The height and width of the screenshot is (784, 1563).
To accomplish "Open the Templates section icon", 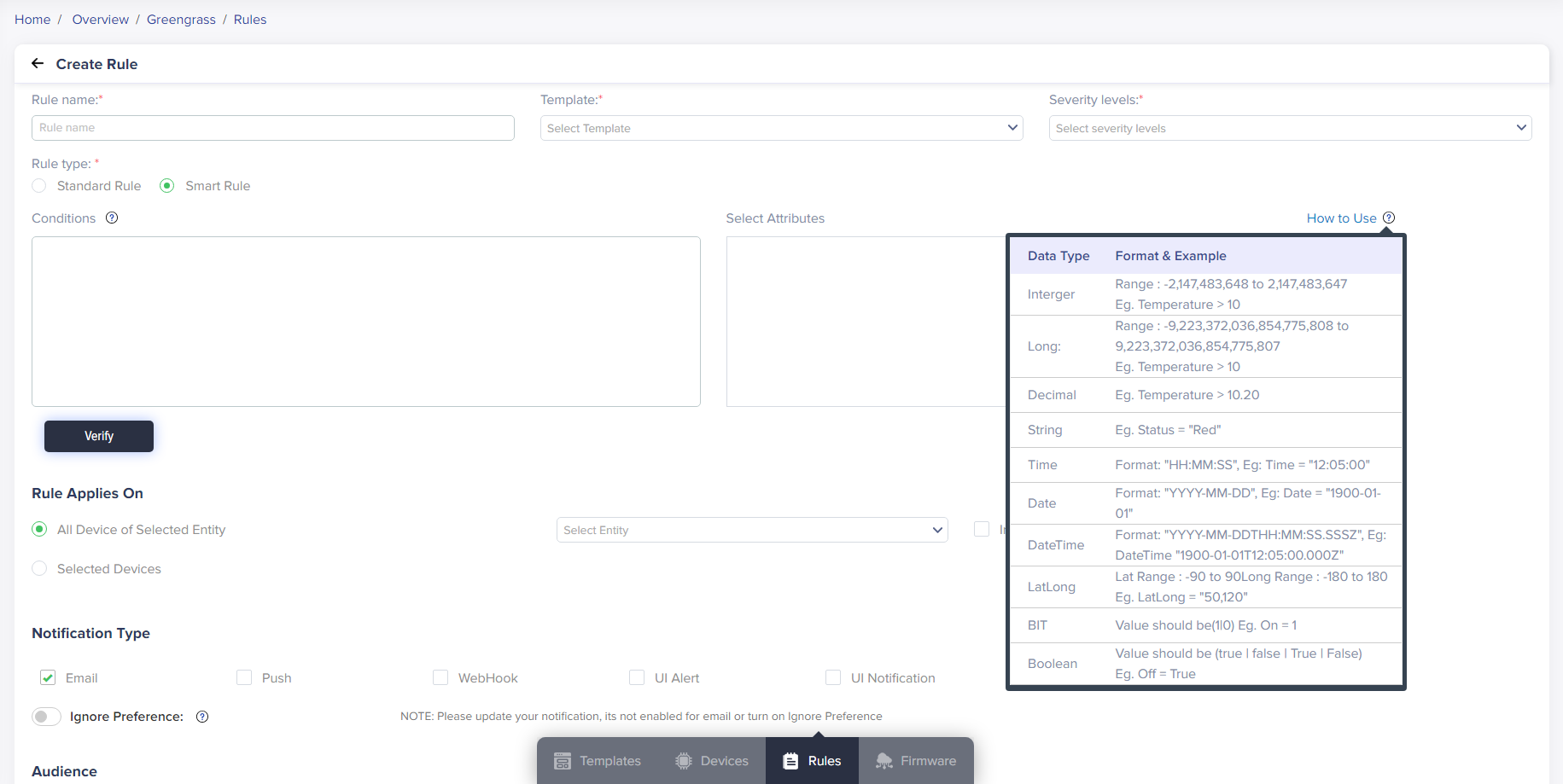I will 563,760.
